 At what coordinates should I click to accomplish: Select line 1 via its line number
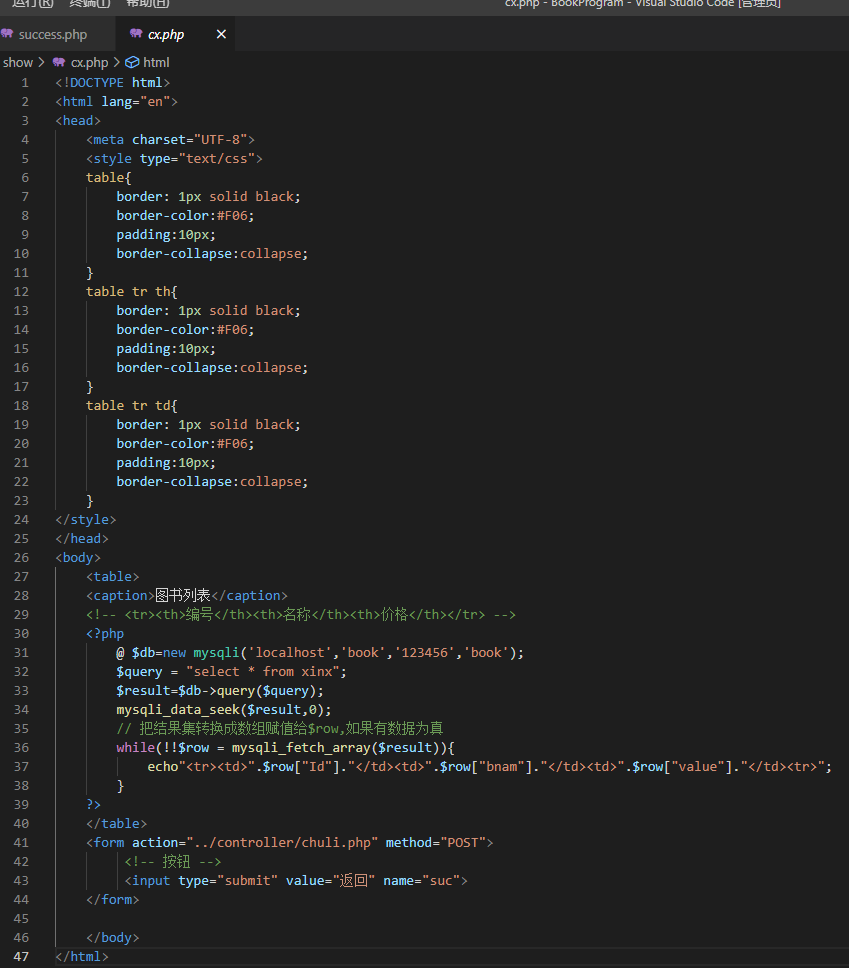pos(25,83)
